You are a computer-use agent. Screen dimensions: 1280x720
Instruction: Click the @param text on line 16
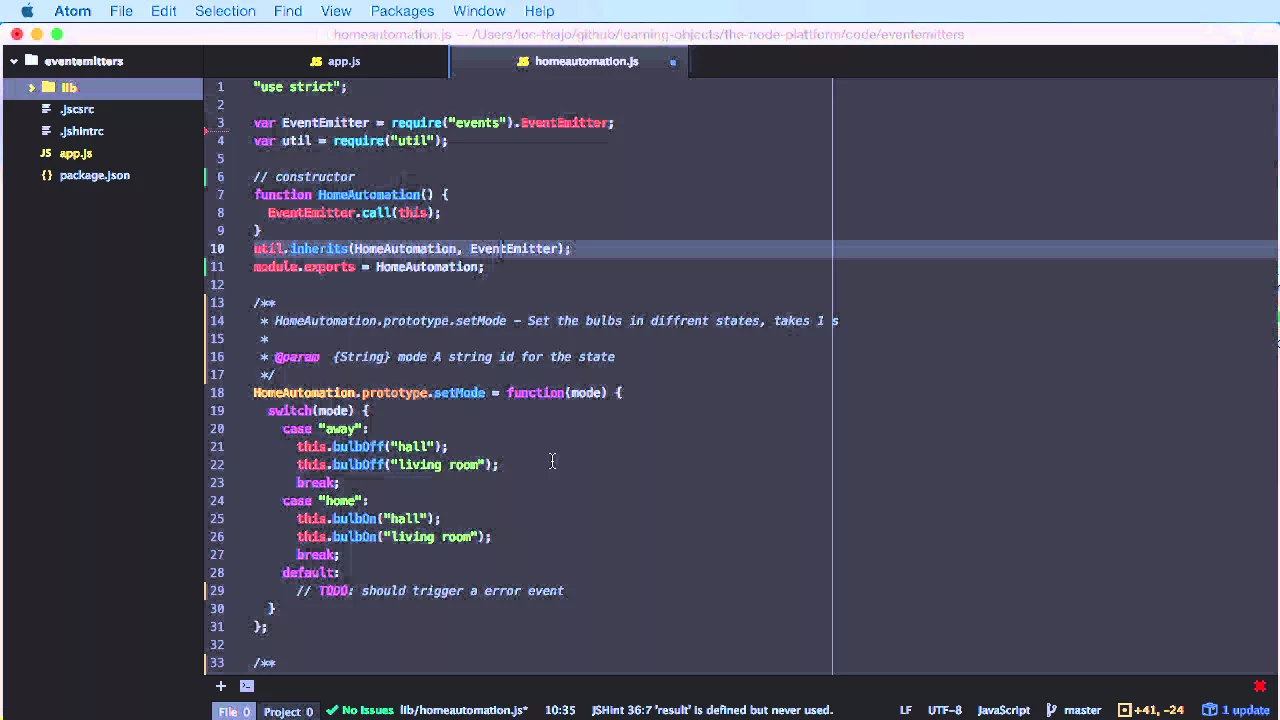click(x=297, y=357)
